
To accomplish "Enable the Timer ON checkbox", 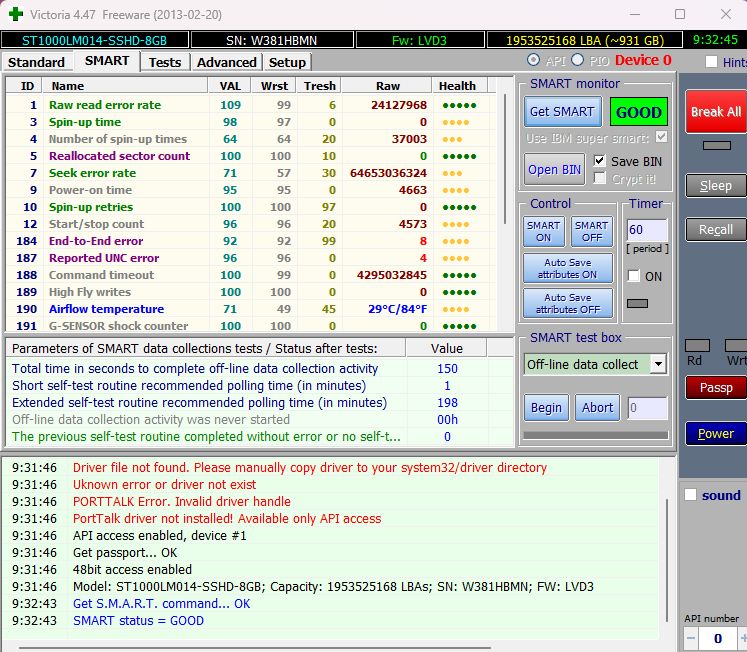I will coord(634,276).
